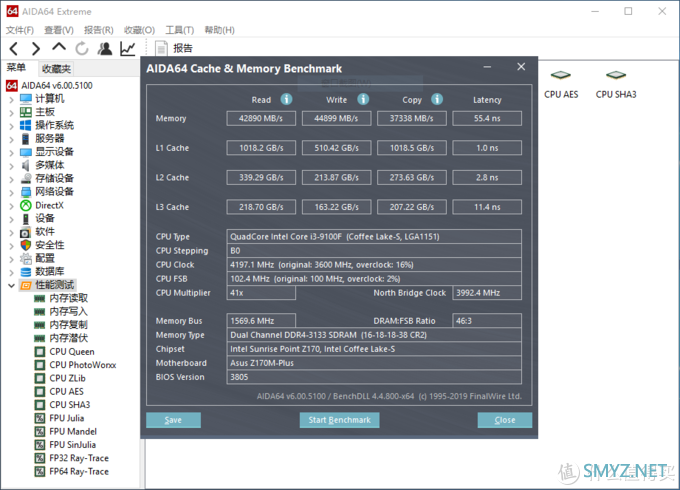Click the 报告 document icon in toolbar
Screen dimensions: 680x490
point(161,49)
